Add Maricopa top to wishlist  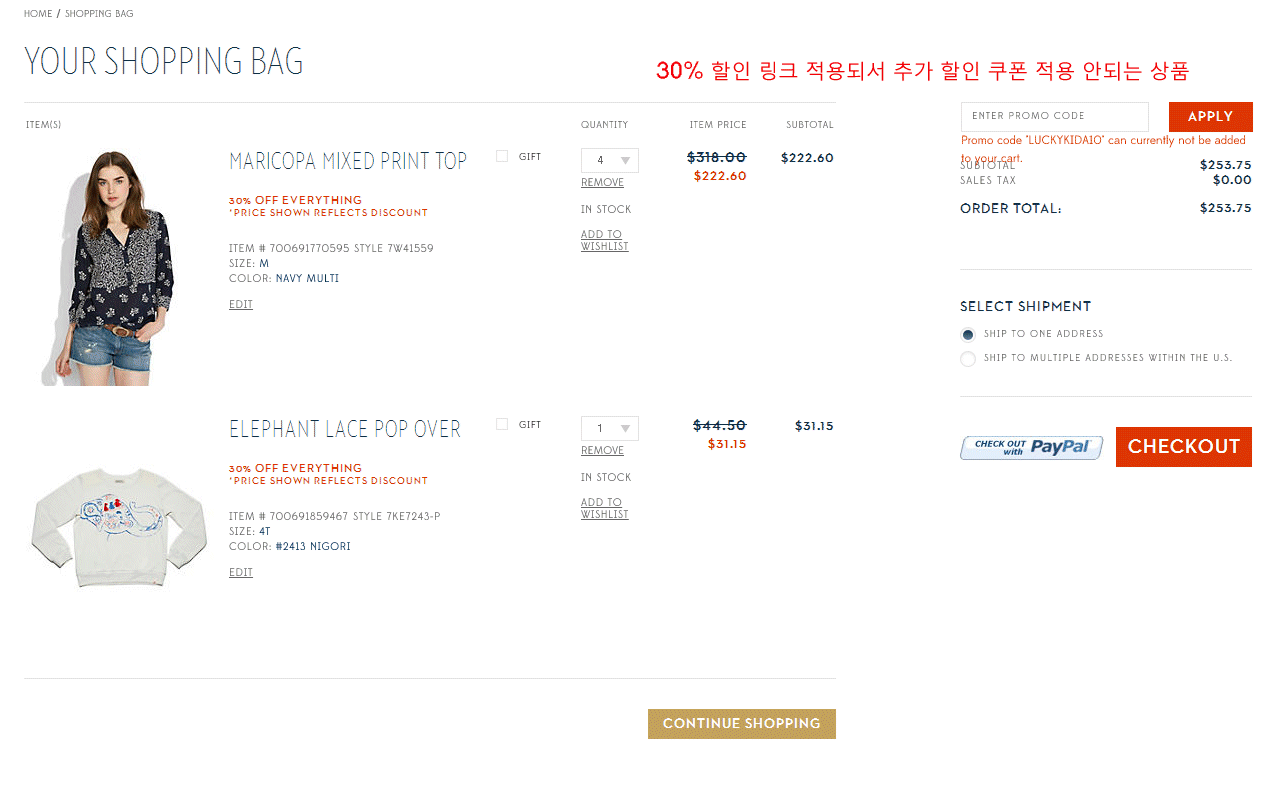point(604,241)
